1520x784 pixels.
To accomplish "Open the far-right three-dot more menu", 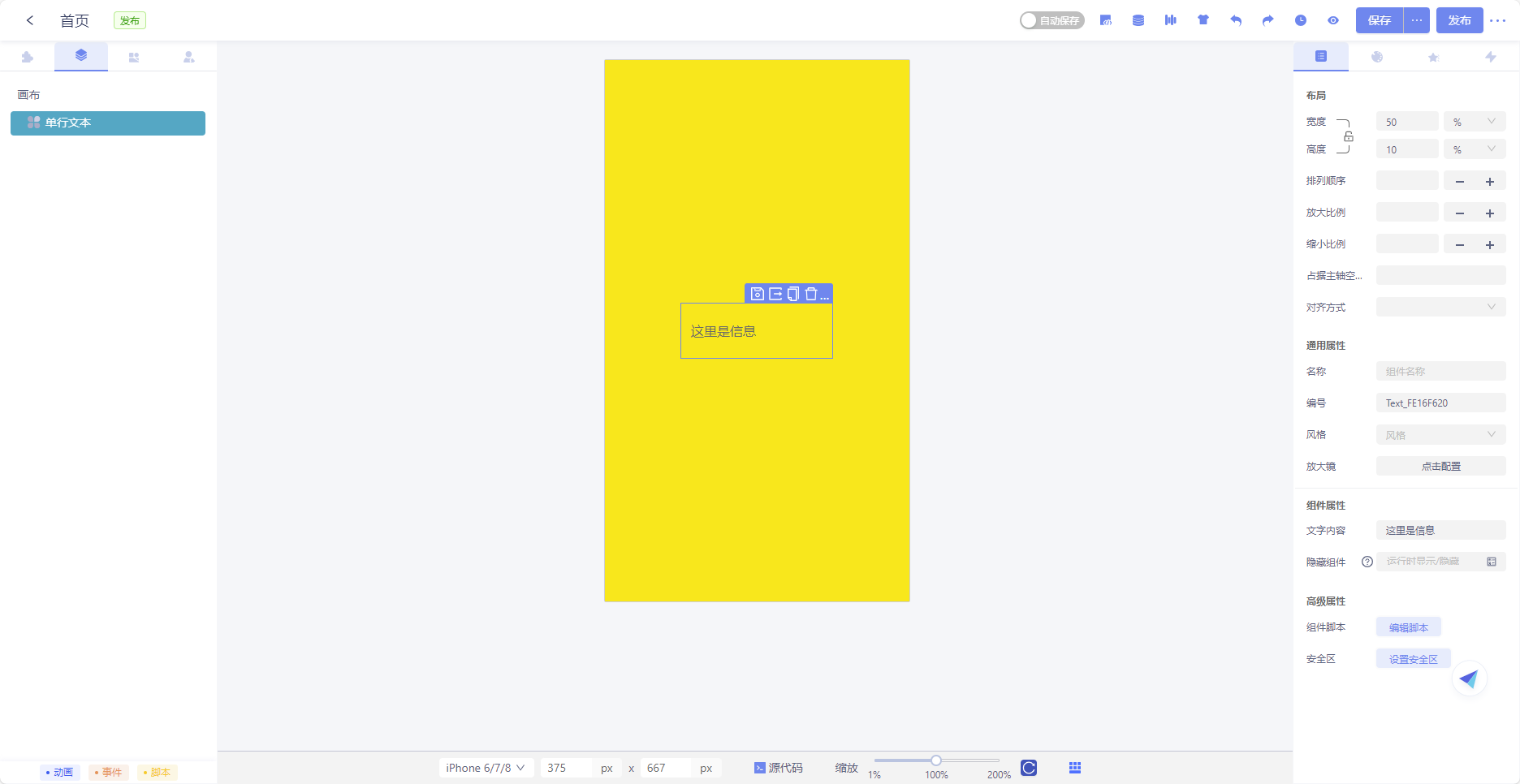I will (x=1498, y=20).
